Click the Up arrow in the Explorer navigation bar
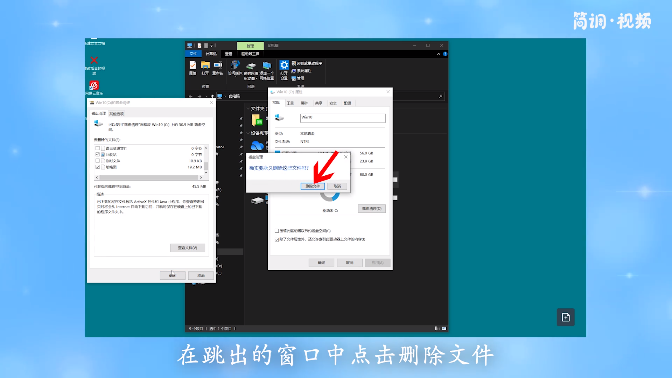This screenshot has height=378, width=672. tap(212, 96)
